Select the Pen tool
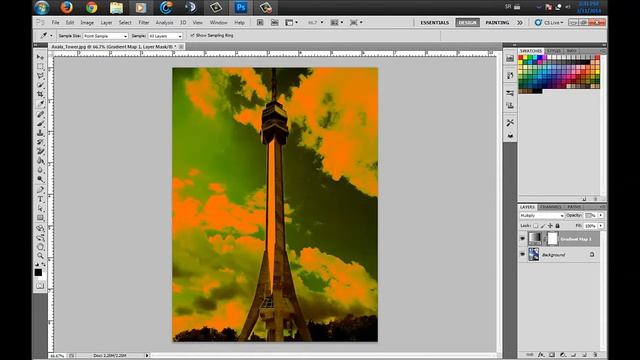Image resolution: width=640 pixels, height=360 pixels. coord(40,189)
